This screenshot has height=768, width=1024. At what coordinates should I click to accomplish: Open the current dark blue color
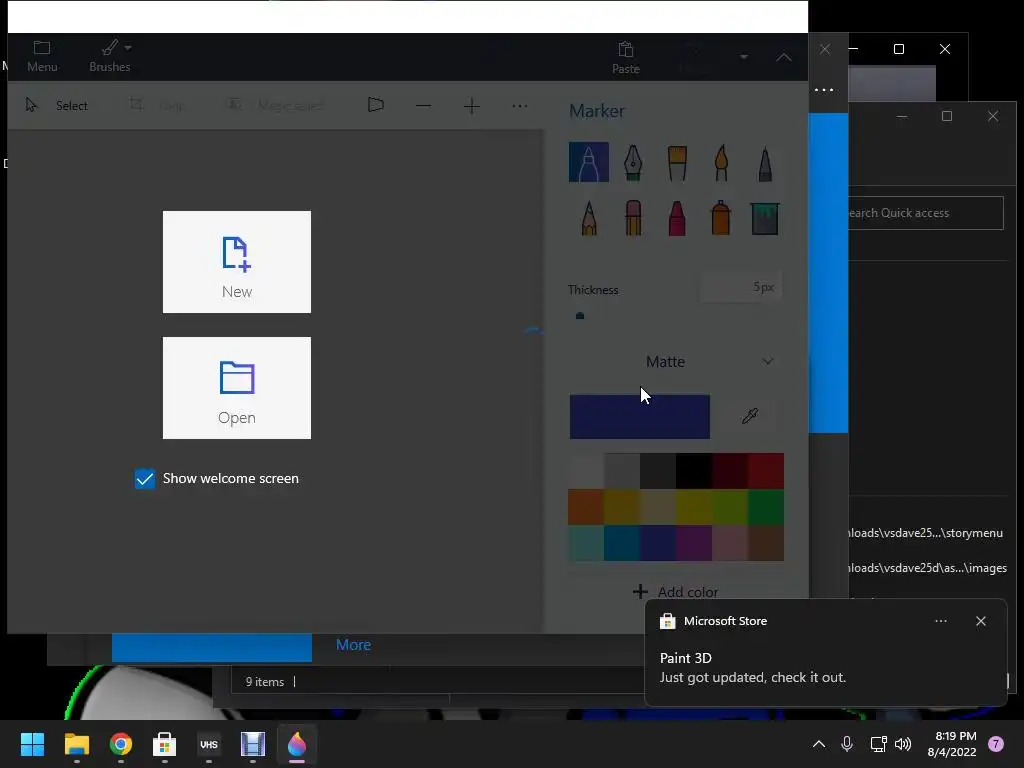[x=639, y=417]
